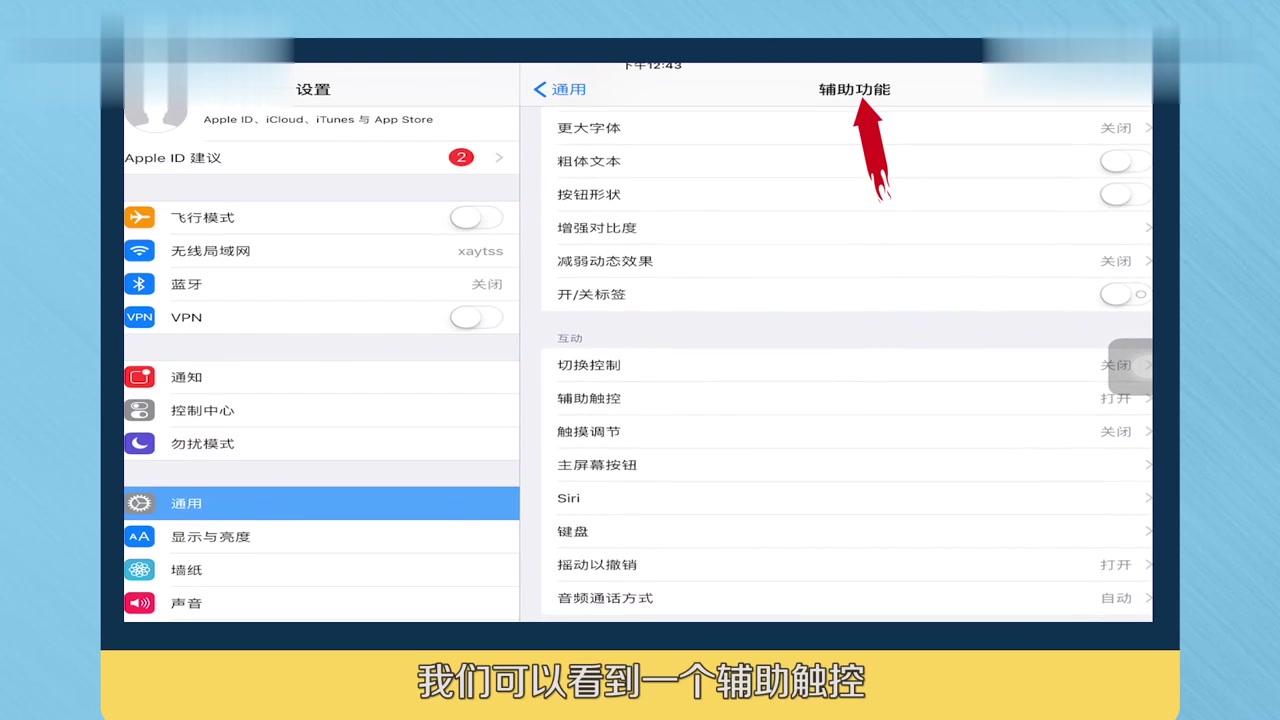The width and height of the screenshot is (1280, 720).
Task: Toggle Airplane Mode (飞行模式) switch
Action: click(476, 217)
